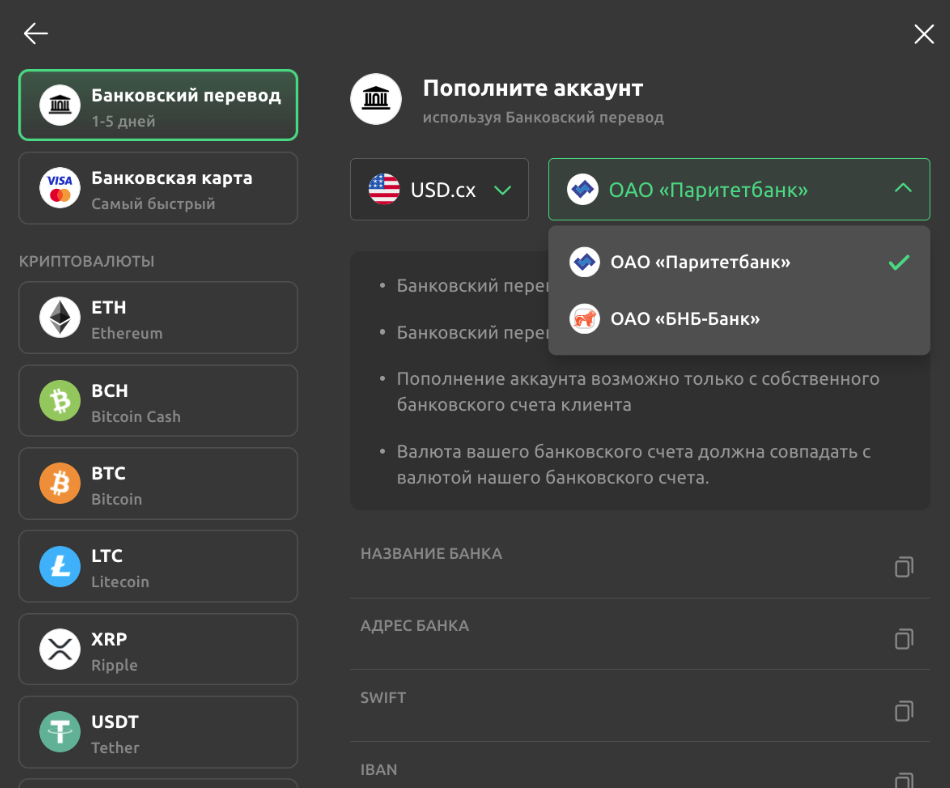
Task: Choose BTC Bitcoin deposit option
Action: pyautogui.click(x=158, y=483)
